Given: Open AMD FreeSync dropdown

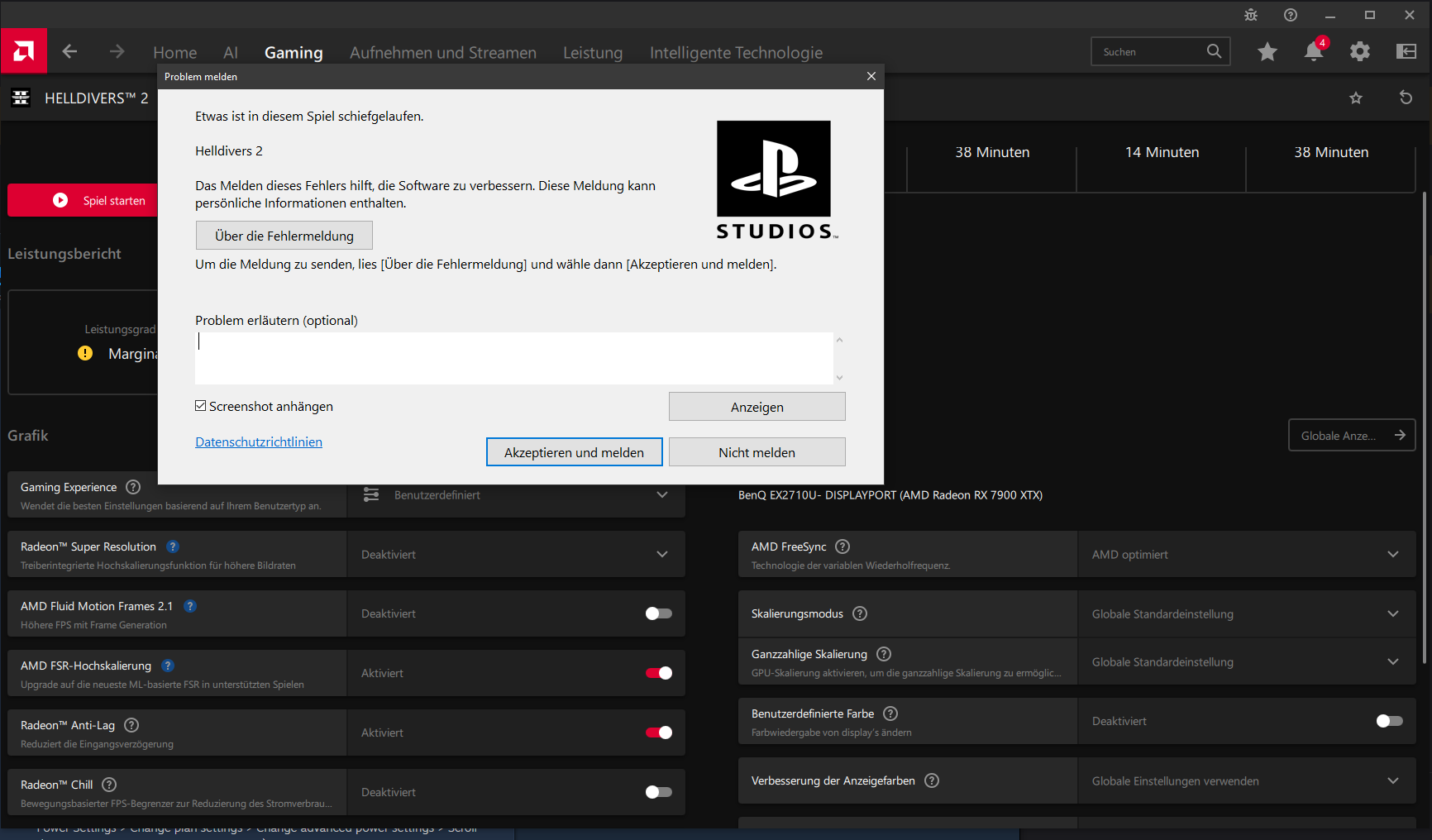Looking at the screenshot, I should point(1247,554).
